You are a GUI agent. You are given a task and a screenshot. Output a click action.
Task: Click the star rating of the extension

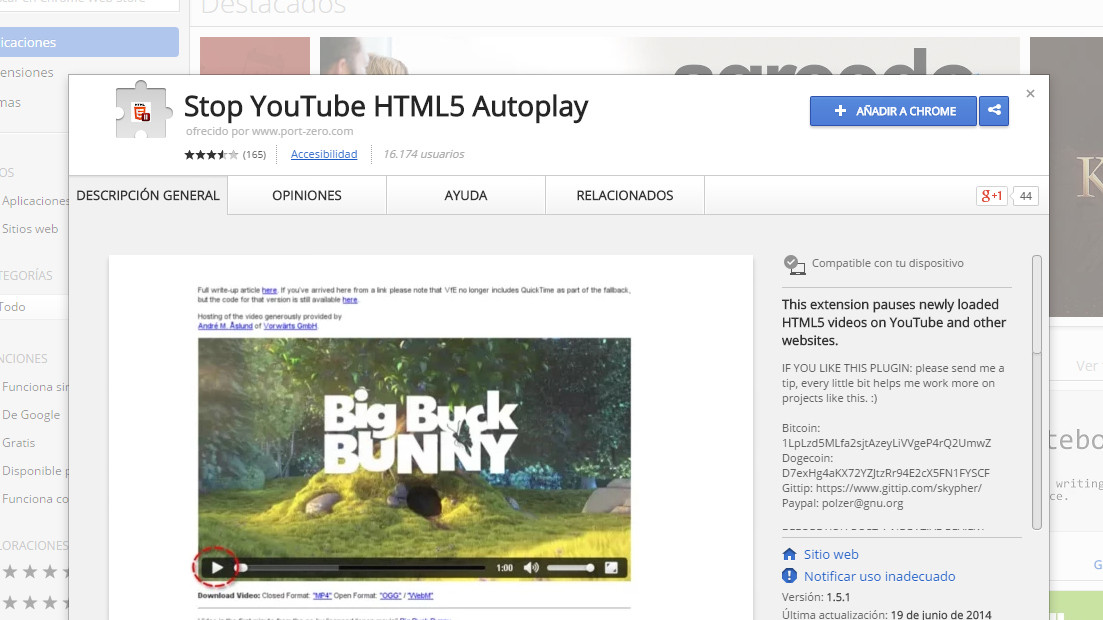211,155
